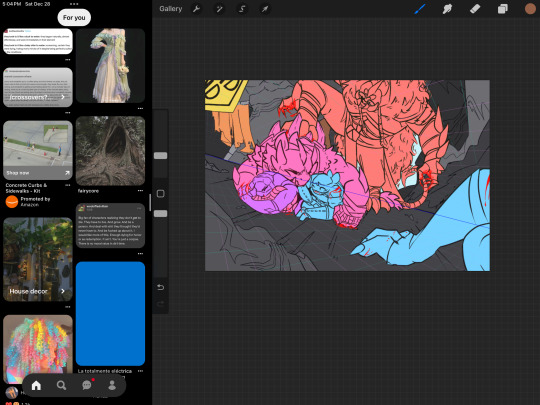Open the Adjustments magic wand menu
This screenshot has width=540, height=405.
pyautogui.click(x=219, y=9)
